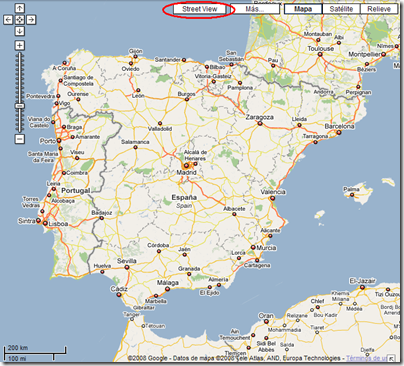Viewport: 404px width, 366px height.
Task: Click the Lleida city marker
Action: [x=299, y=125]
